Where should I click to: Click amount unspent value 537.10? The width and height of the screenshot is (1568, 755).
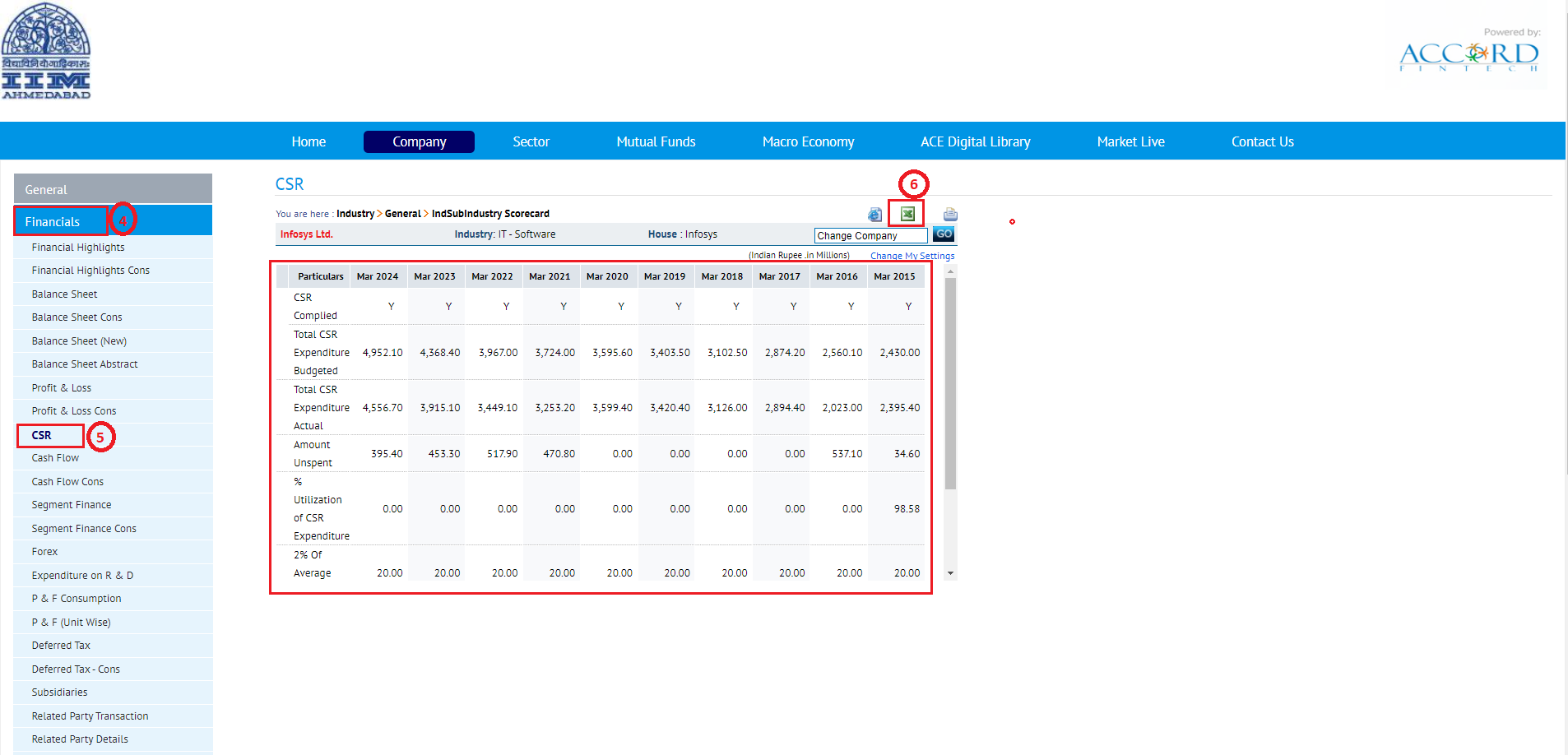point(847,454)
